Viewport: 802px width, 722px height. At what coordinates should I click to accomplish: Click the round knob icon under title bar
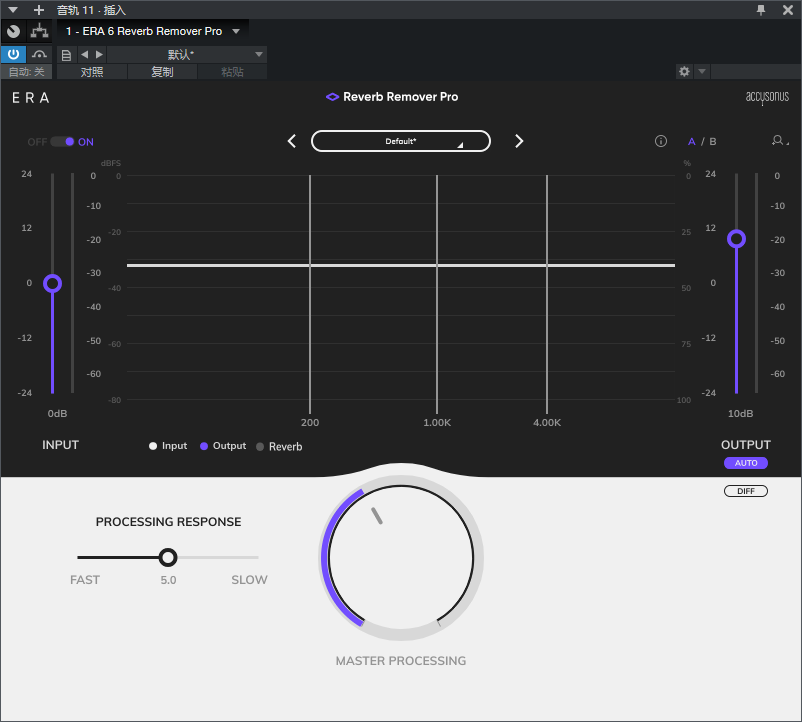click(x=14, y=32)
